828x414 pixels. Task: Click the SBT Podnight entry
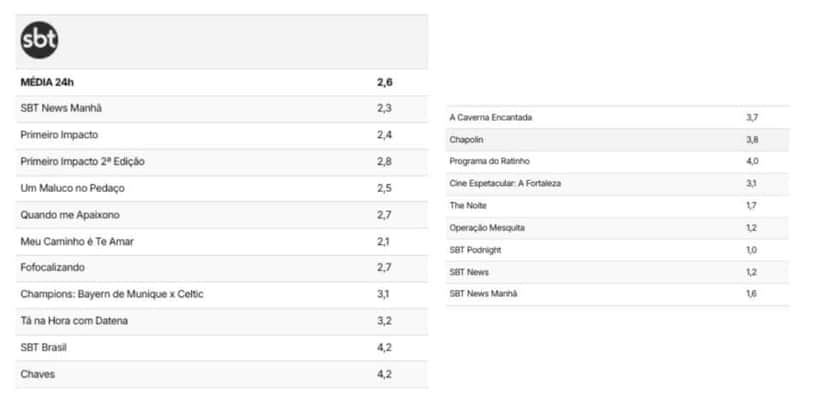coord(618,250)
